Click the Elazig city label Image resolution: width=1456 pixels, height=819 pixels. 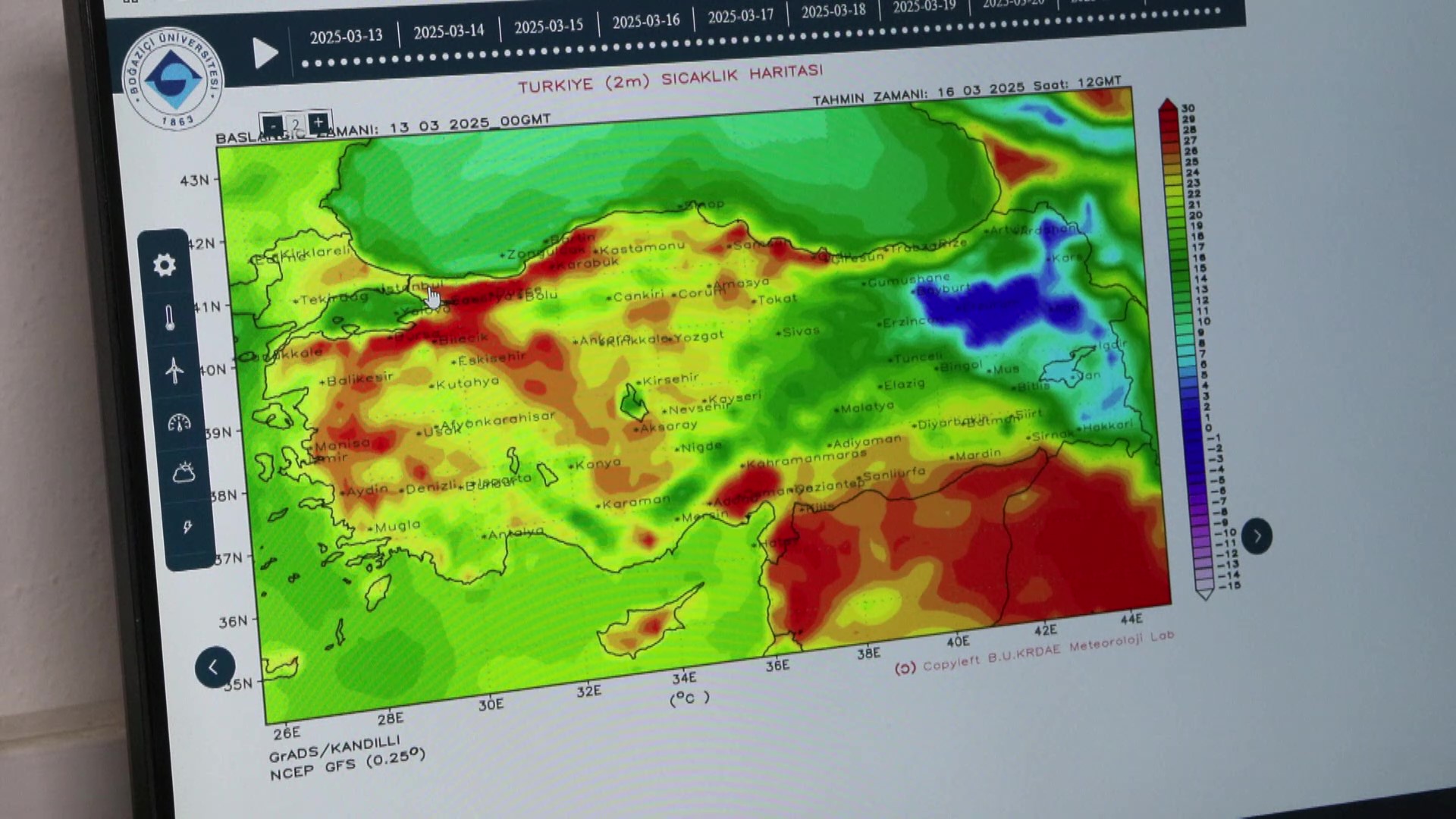tap(902, 384)
